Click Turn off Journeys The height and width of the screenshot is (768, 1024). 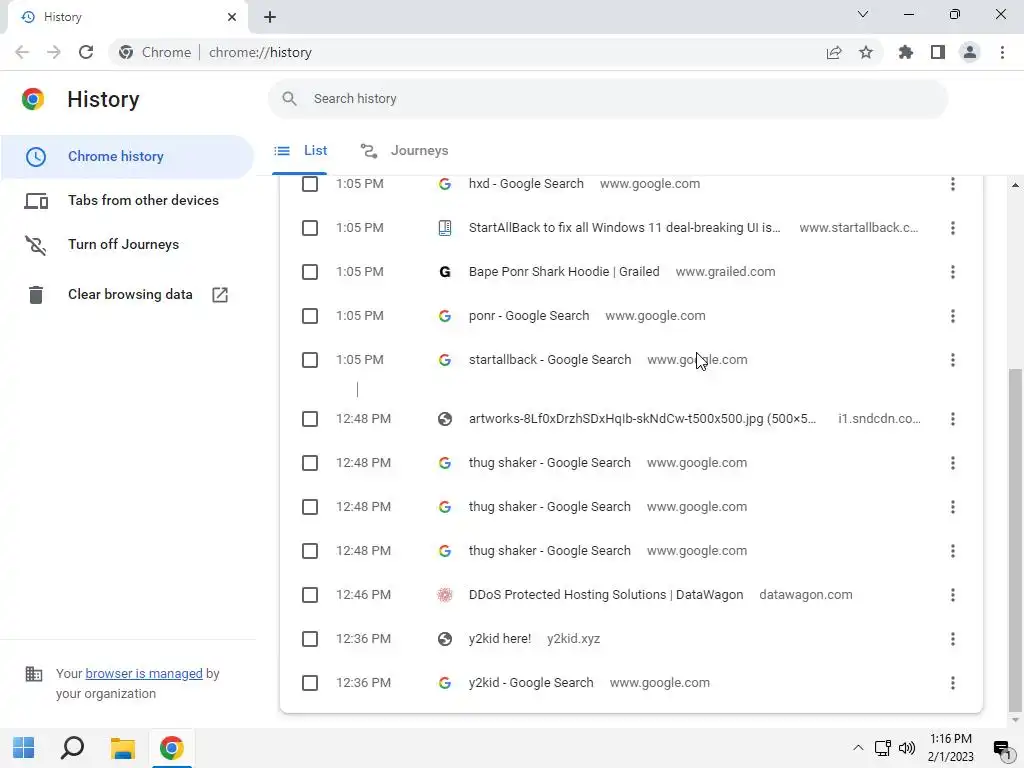tap(127, 244)
